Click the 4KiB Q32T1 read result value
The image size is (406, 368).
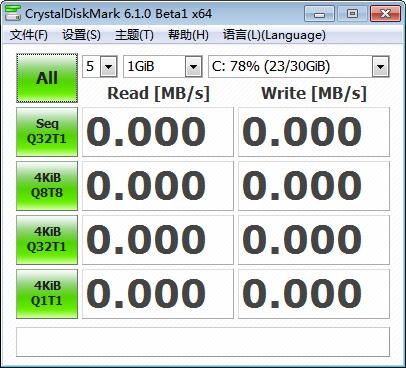158,240
